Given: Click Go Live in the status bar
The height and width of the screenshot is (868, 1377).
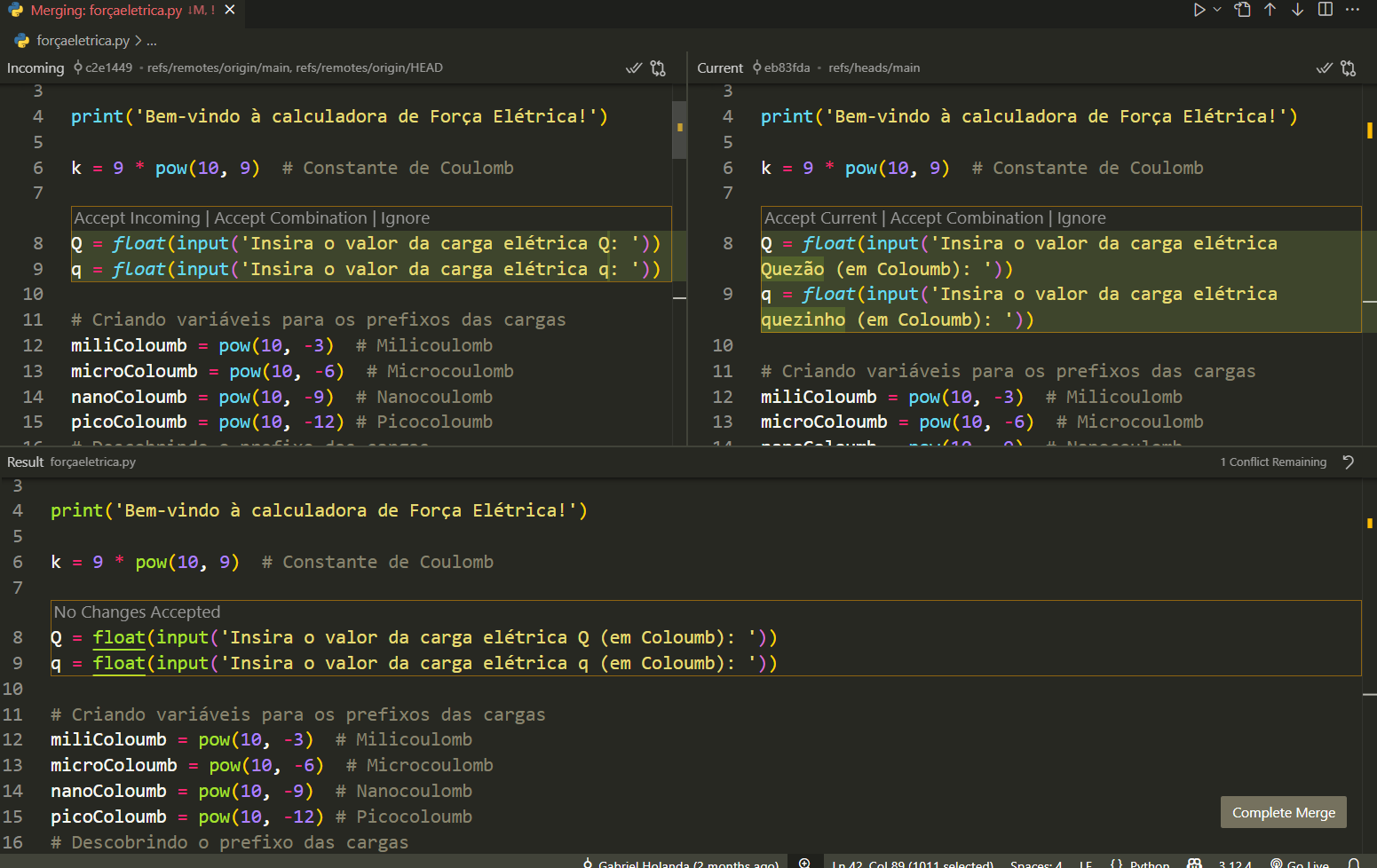Looking at the screenshot, I should [1300, 864].
